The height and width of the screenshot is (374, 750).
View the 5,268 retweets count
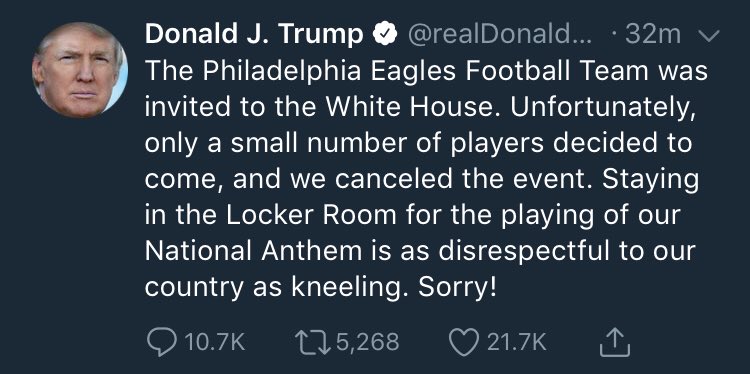click(x=368, y=342)
